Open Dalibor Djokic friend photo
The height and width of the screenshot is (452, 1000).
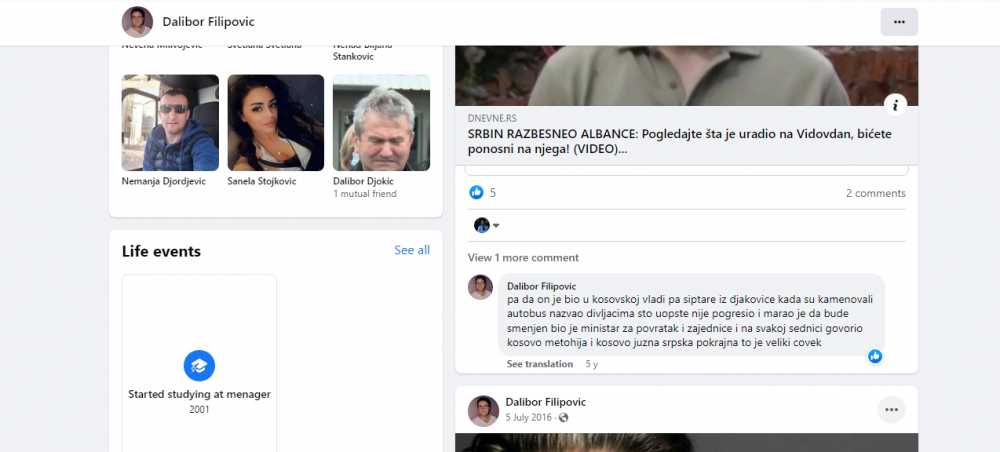tap(381, 123)
